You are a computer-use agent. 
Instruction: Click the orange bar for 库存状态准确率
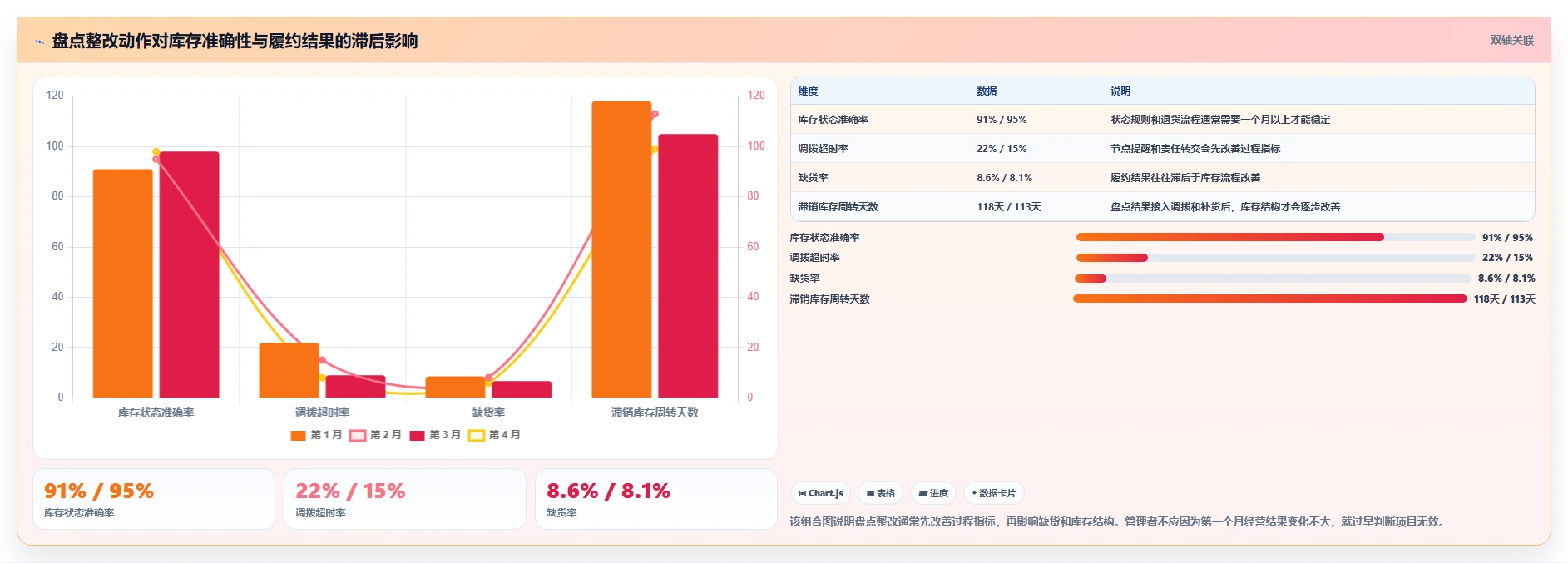coord(123,284)
